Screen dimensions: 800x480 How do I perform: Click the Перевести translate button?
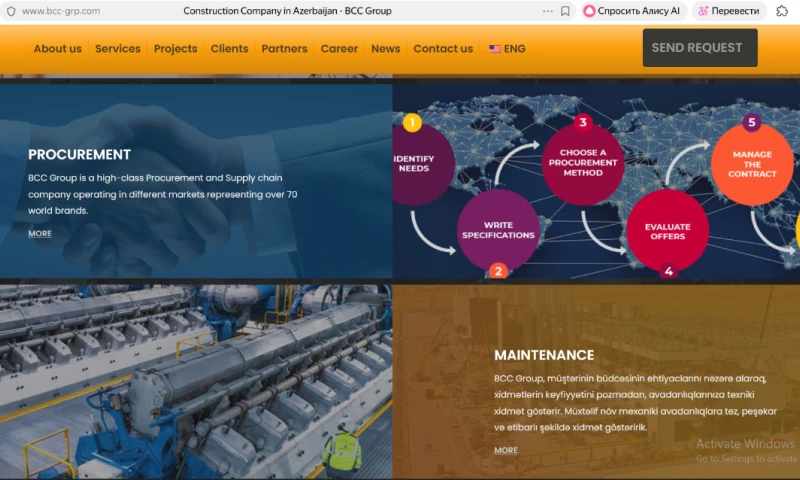pos(729,11)
